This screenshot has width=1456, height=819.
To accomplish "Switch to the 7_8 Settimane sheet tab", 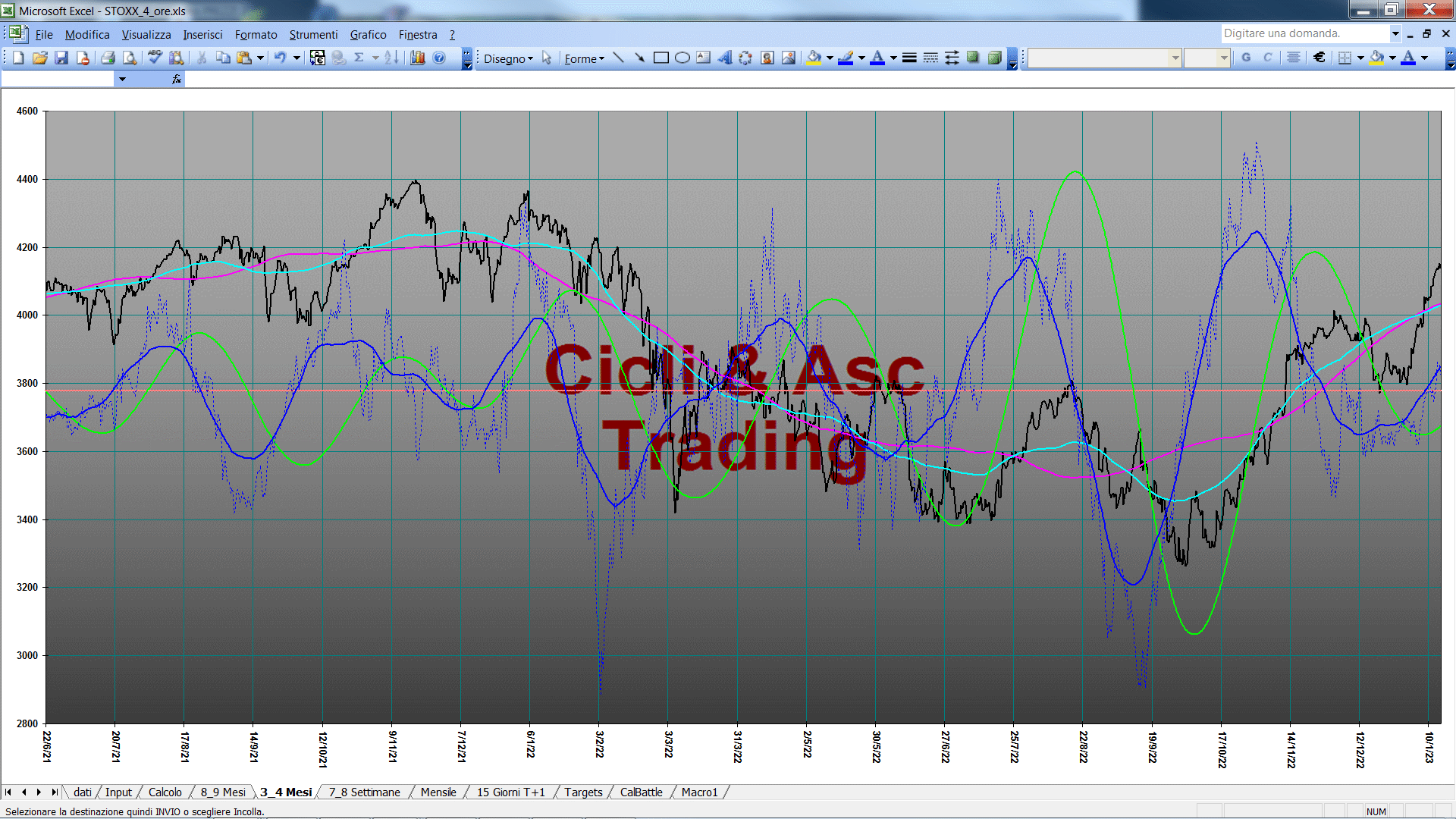I will click(364, 792).
